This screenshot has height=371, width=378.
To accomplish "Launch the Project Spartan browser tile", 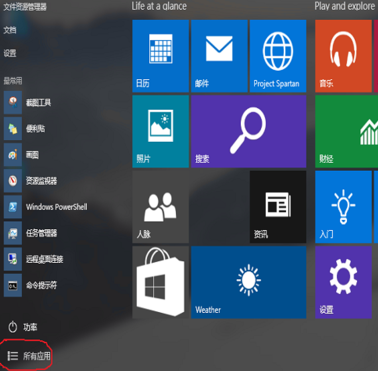I will pyautogui.click(x=278, y=56).
